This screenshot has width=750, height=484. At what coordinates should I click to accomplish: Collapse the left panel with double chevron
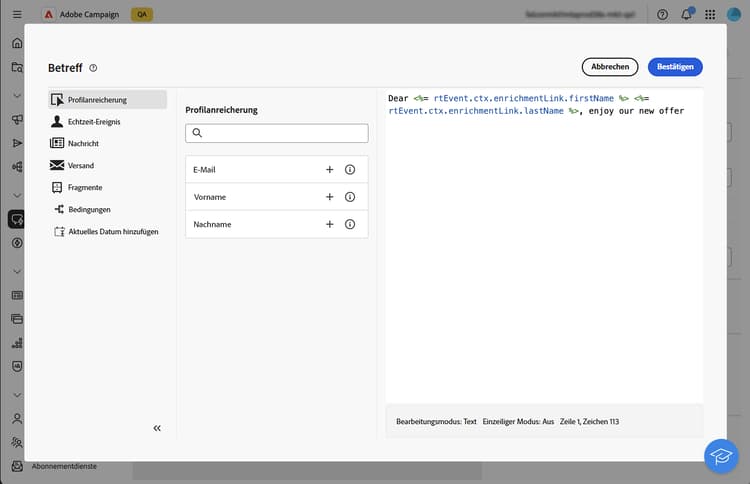(157, 428)
